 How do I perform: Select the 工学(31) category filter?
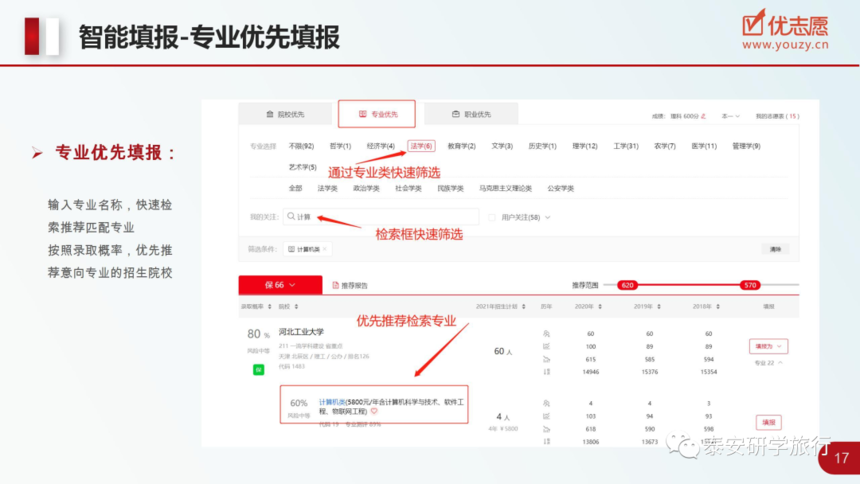pyautogui.click(x=625, y=146)
